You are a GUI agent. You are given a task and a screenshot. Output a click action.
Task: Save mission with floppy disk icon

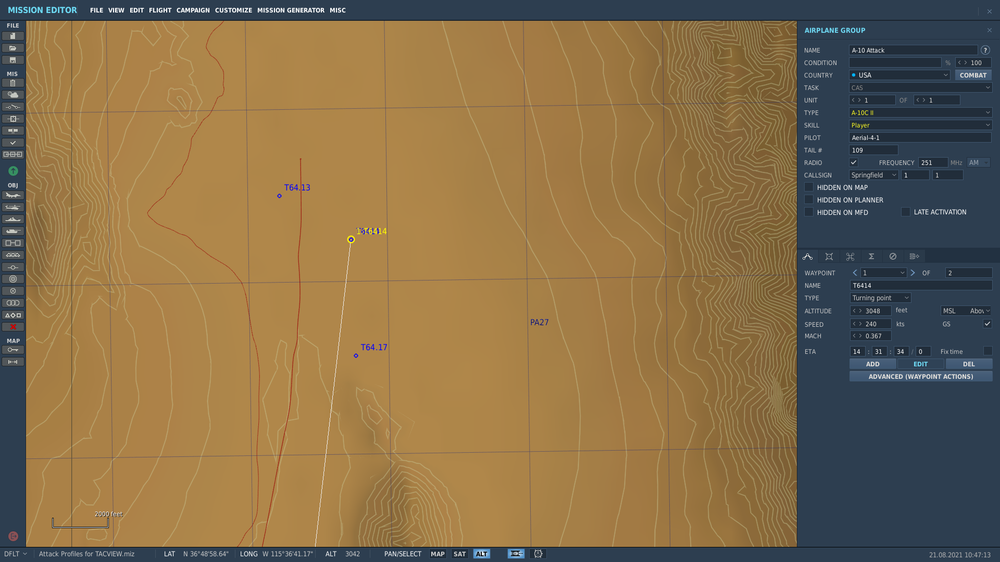[x=12, y=60]
